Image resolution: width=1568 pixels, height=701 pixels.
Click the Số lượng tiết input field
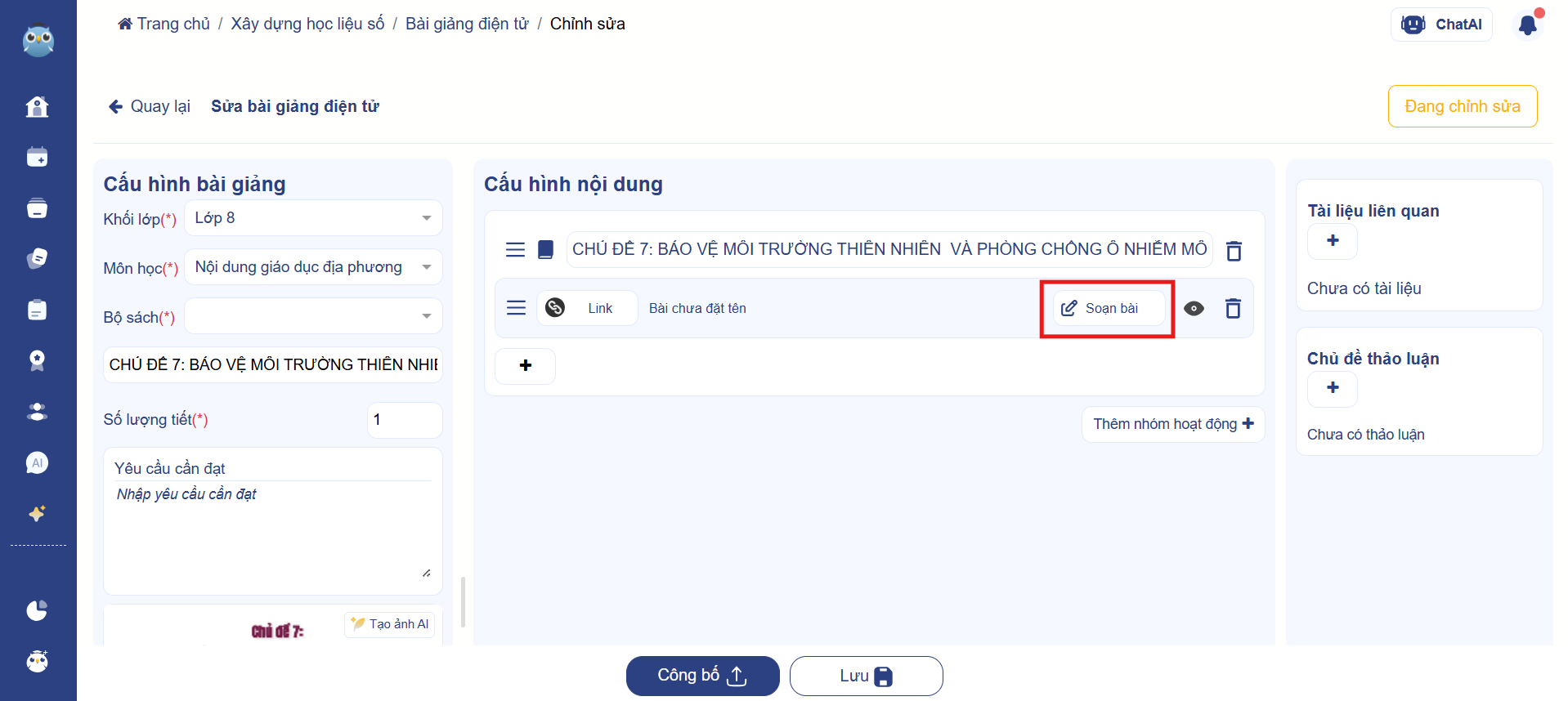click(x=404, y=420)
